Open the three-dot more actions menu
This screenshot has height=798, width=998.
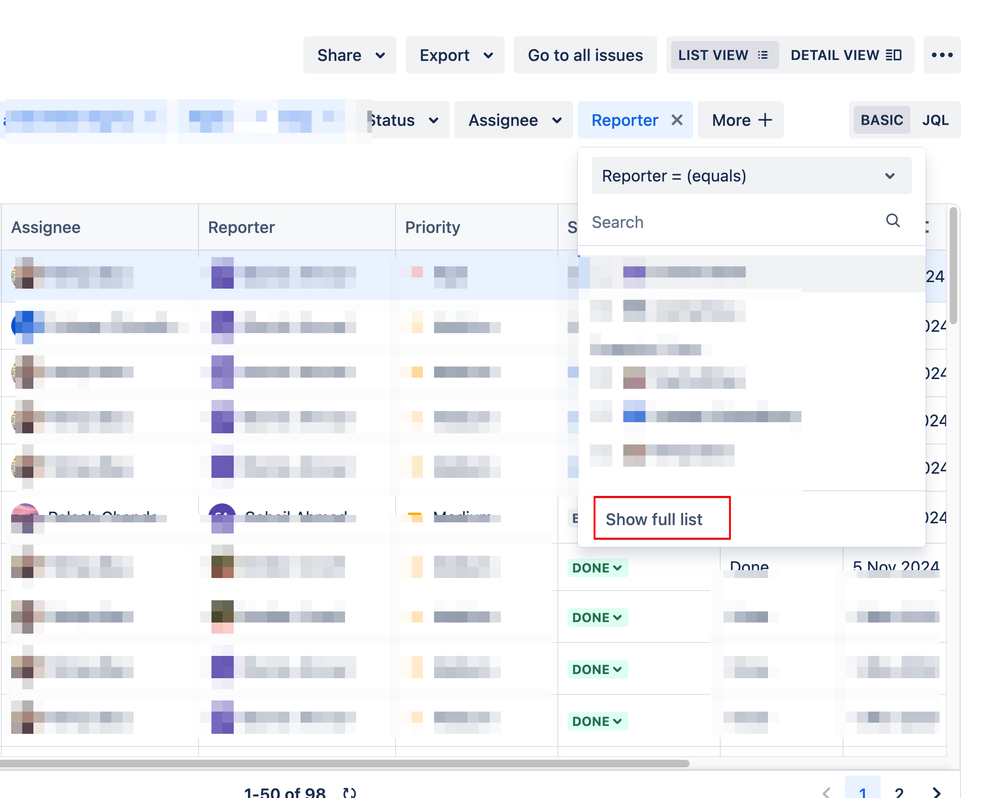(942, 55)
